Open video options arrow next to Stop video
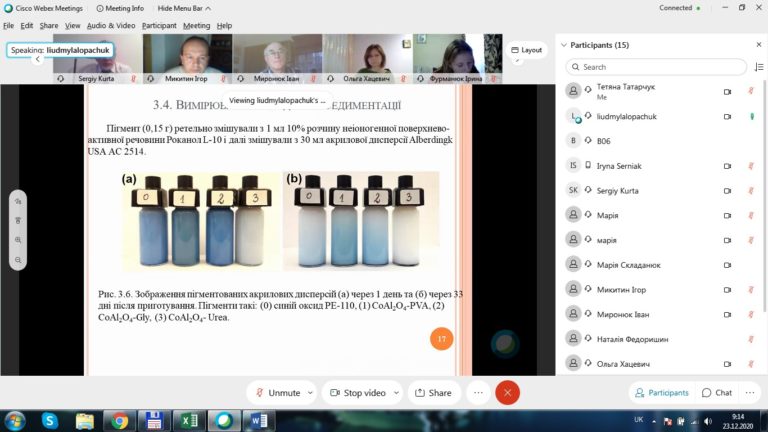Image resolution: width=768 pixels, height=432 pixels. pyautogui.click(x=396, y=393)
